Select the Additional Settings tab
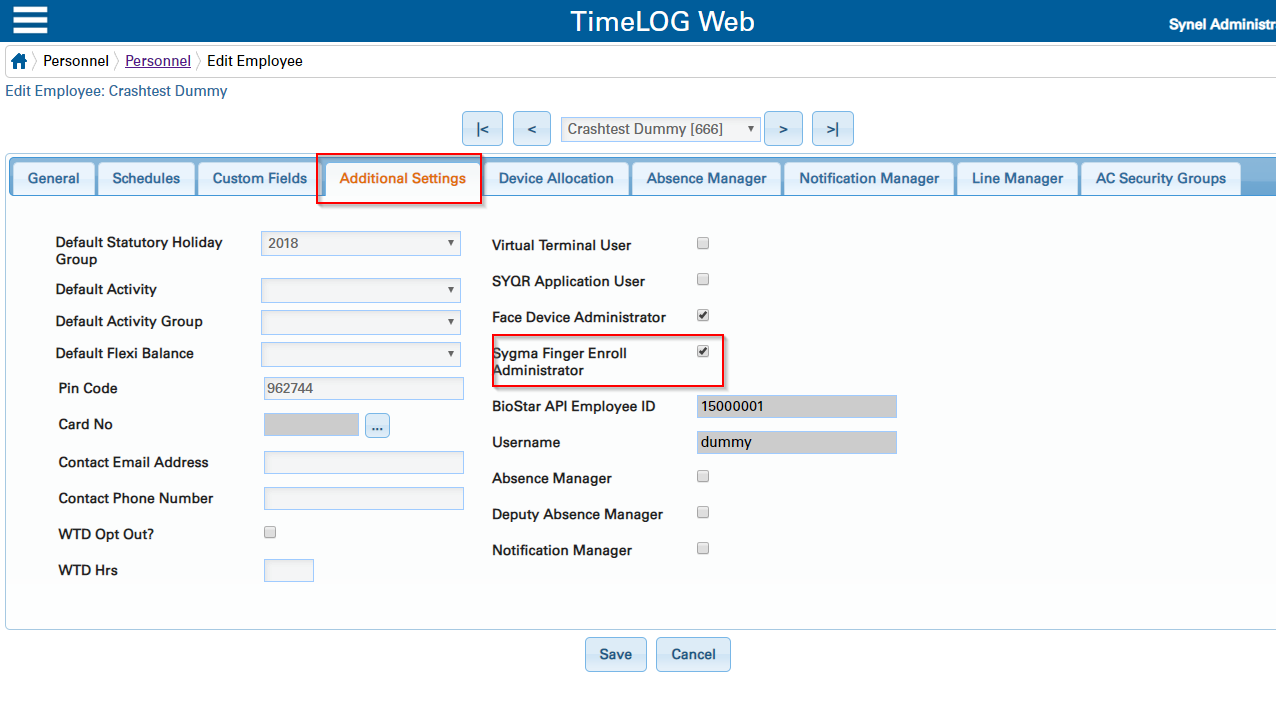 [403, 178]
